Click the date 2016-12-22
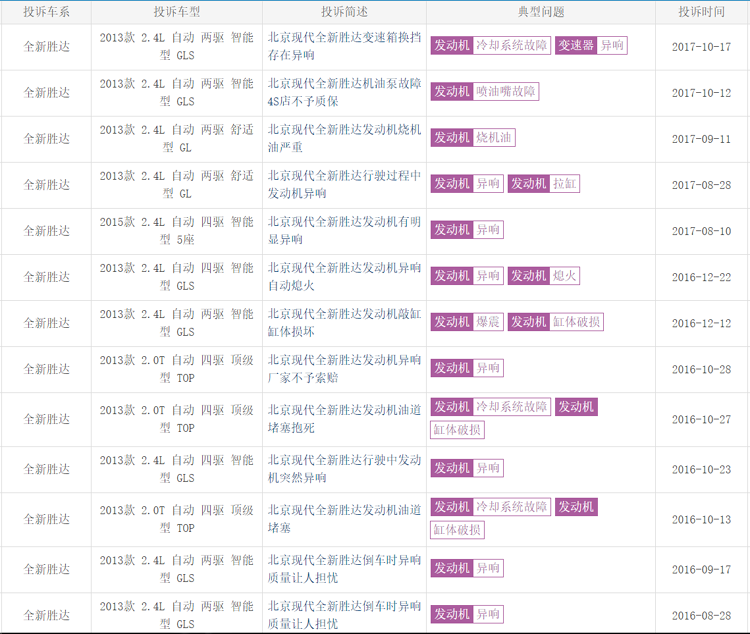Image resolution: width=750 pixels, height=634 pixels. coord(701,278)
